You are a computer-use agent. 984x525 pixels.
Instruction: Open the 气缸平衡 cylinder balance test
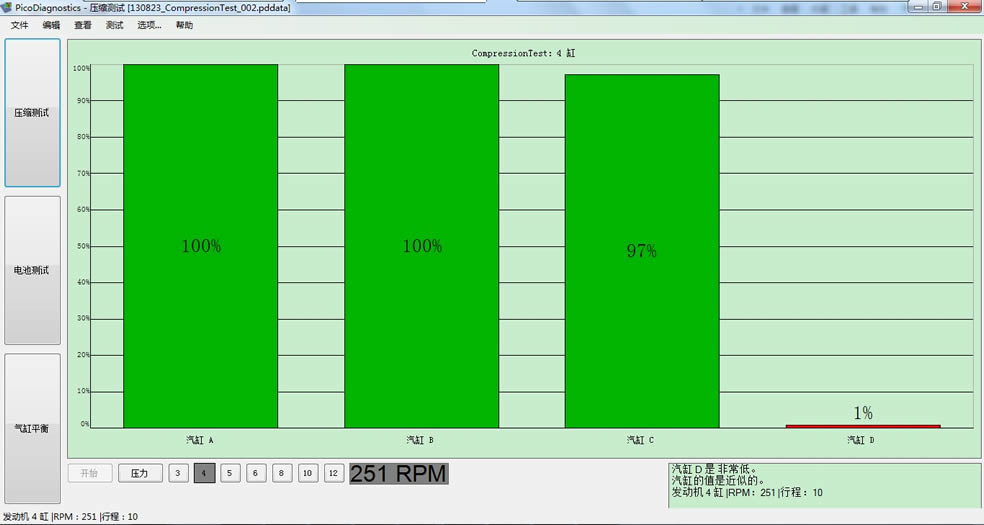32,428
